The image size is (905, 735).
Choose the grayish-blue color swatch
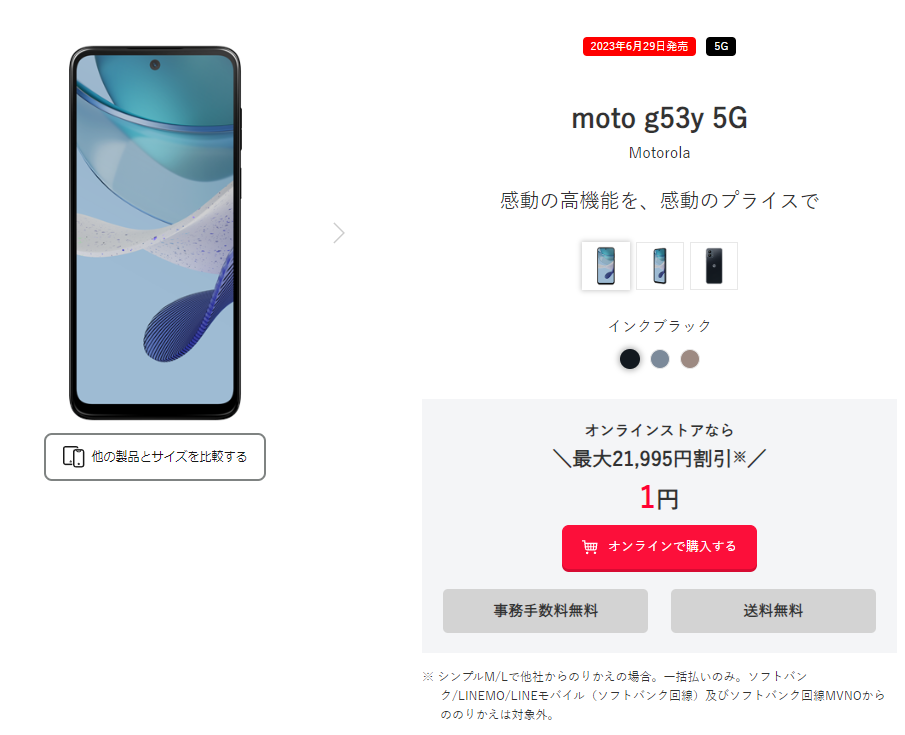[x=660, y=359]
